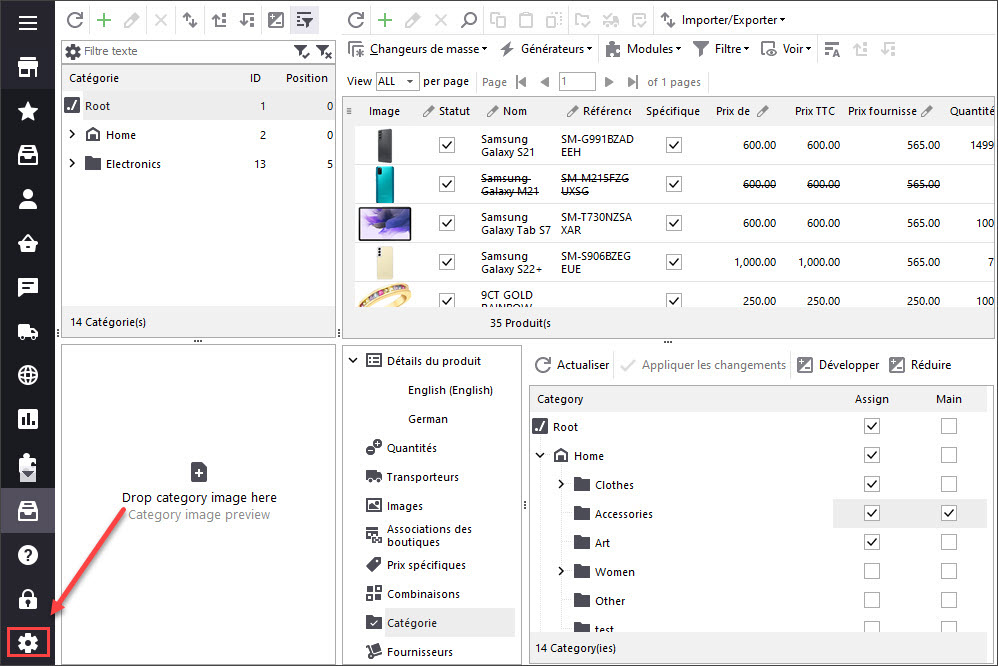
Task: Toggle Assign checkbox for Art category
Action: coord(872,542)
